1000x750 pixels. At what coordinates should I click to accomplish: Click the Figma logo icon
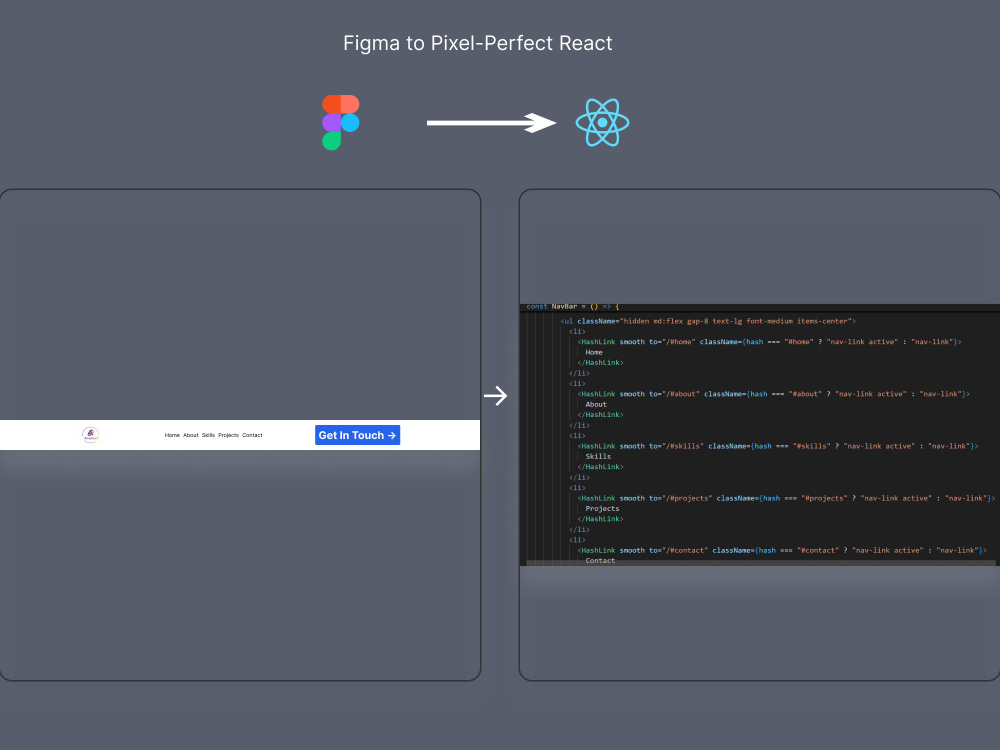(x=341, y=122)
